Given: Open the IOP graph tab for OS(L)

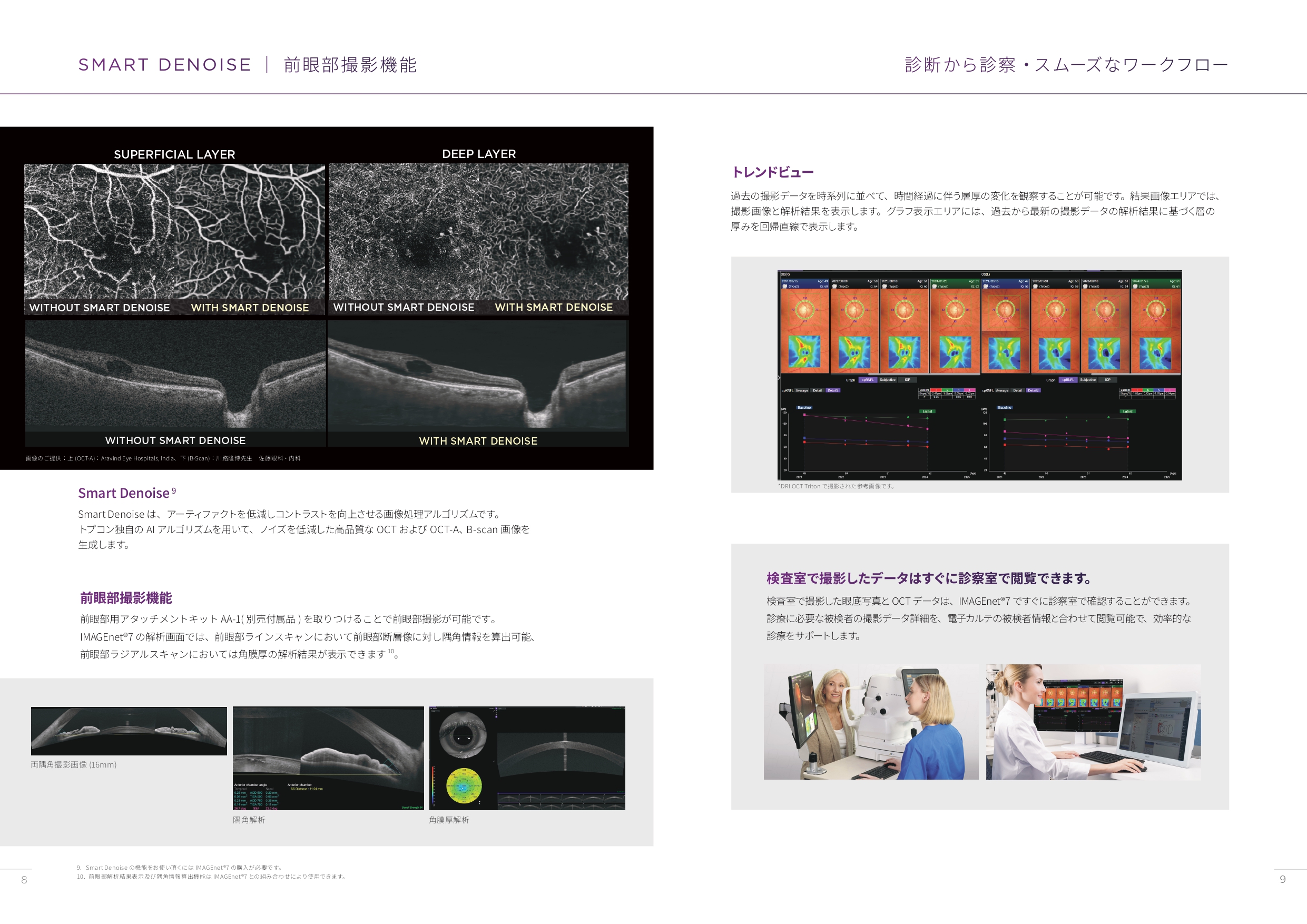Looking at the screenshot, I should tap(1108, 380).
